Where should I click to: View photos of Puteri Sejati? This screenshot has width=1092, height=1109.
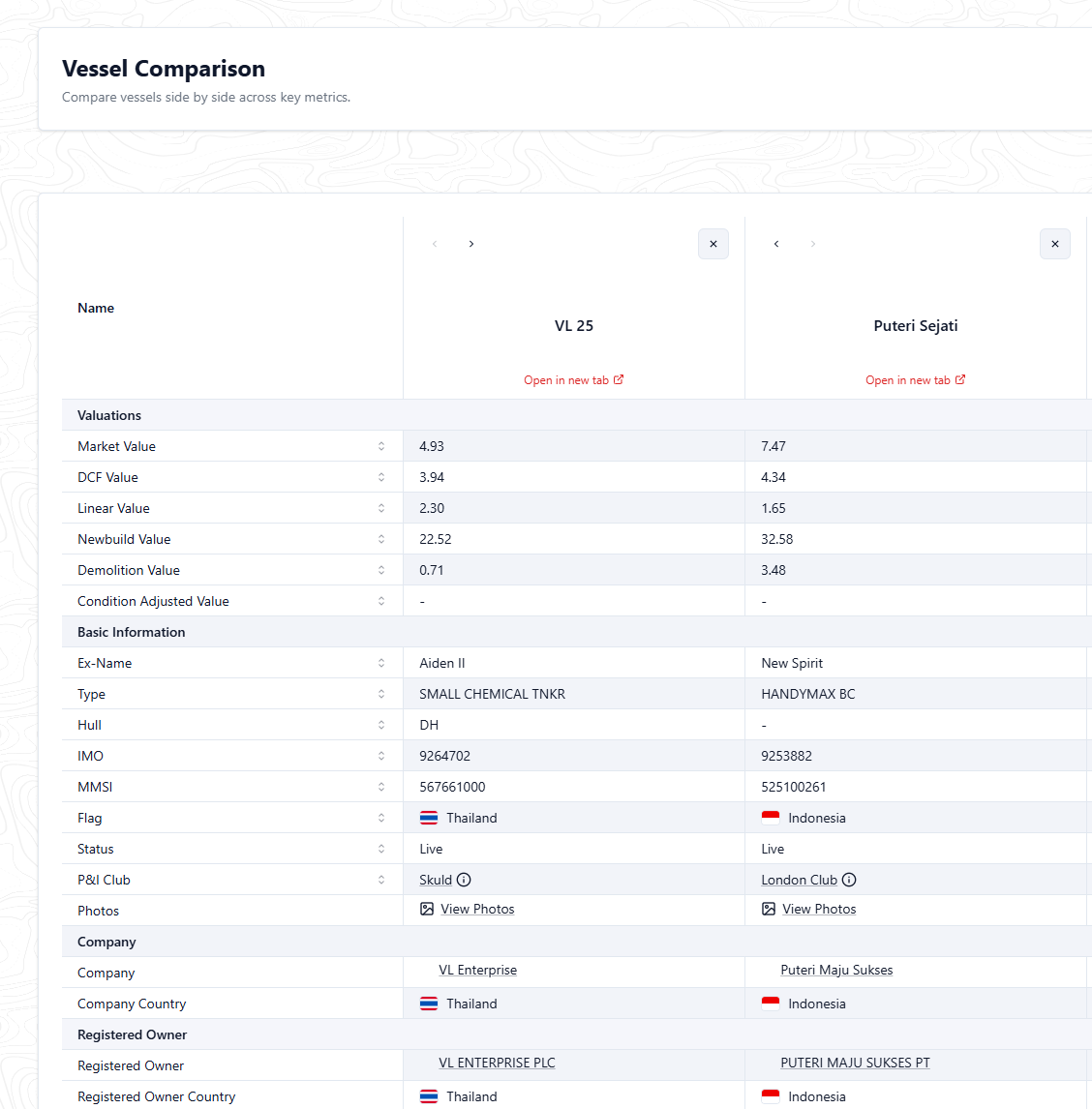pos(820,909)
